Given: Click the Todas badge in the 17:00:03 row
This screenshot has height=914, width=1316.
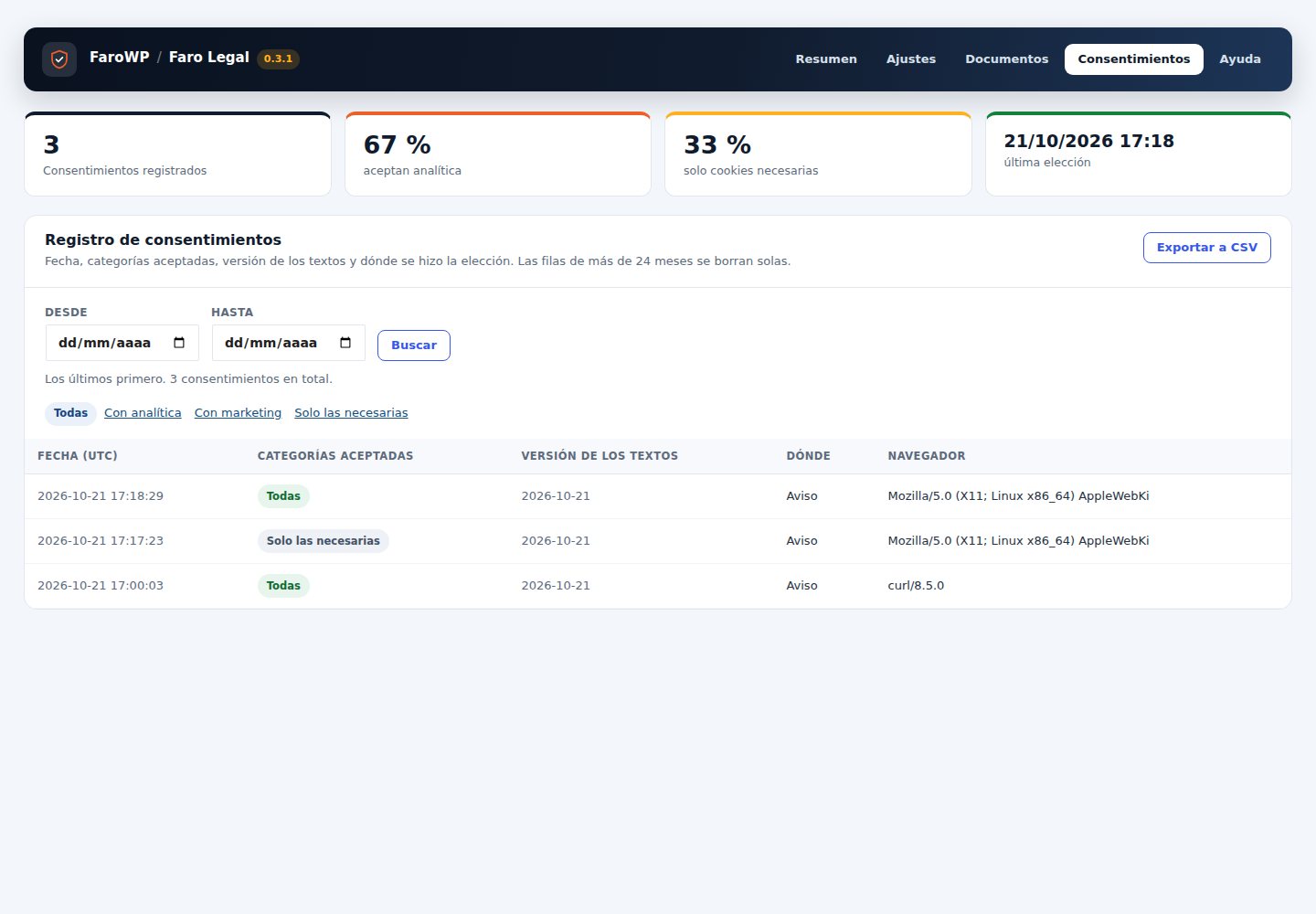Looking at the screenshot, I should click(283, 586).
